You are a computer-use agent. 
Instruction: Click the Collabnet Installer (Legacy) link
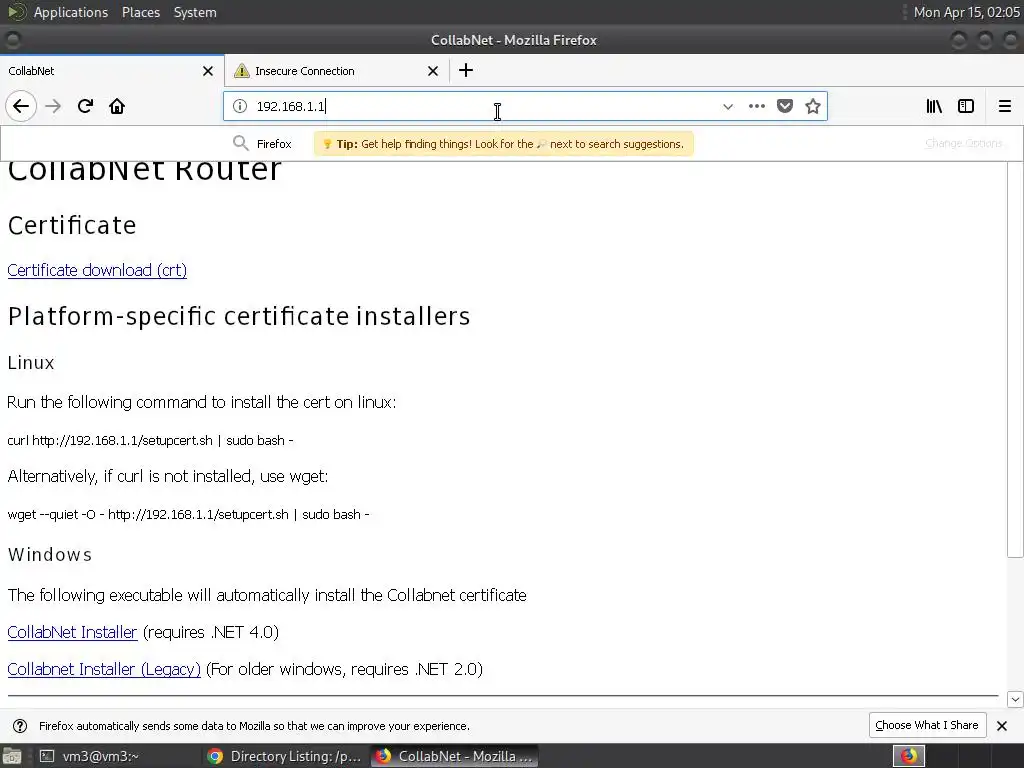pos(104,669)
